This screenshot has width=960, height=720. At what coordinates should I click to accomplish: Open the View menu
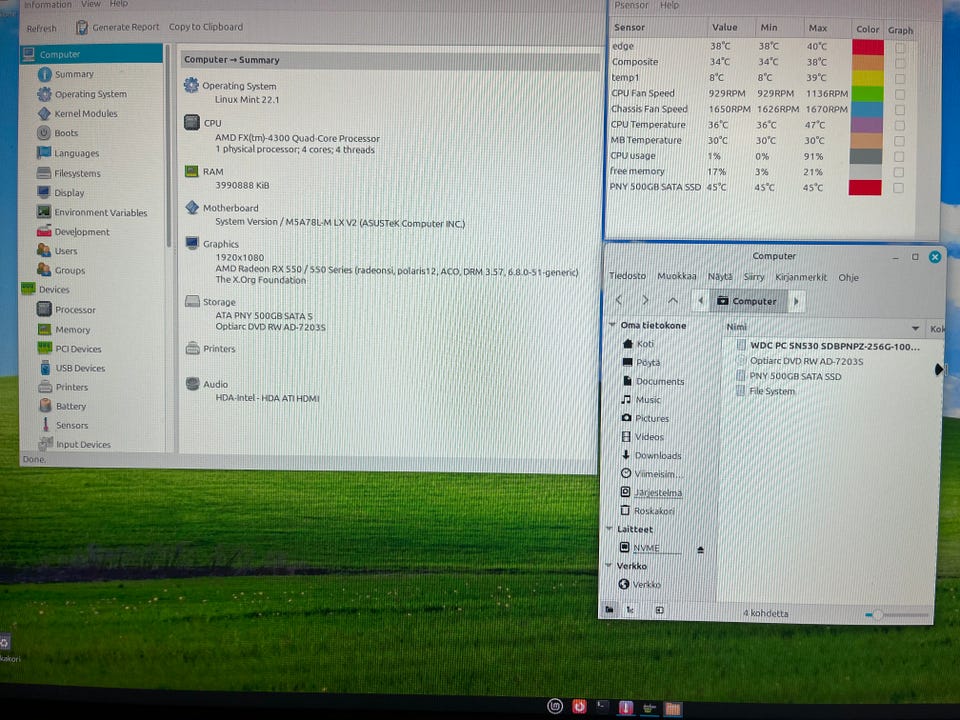[91, 4]
